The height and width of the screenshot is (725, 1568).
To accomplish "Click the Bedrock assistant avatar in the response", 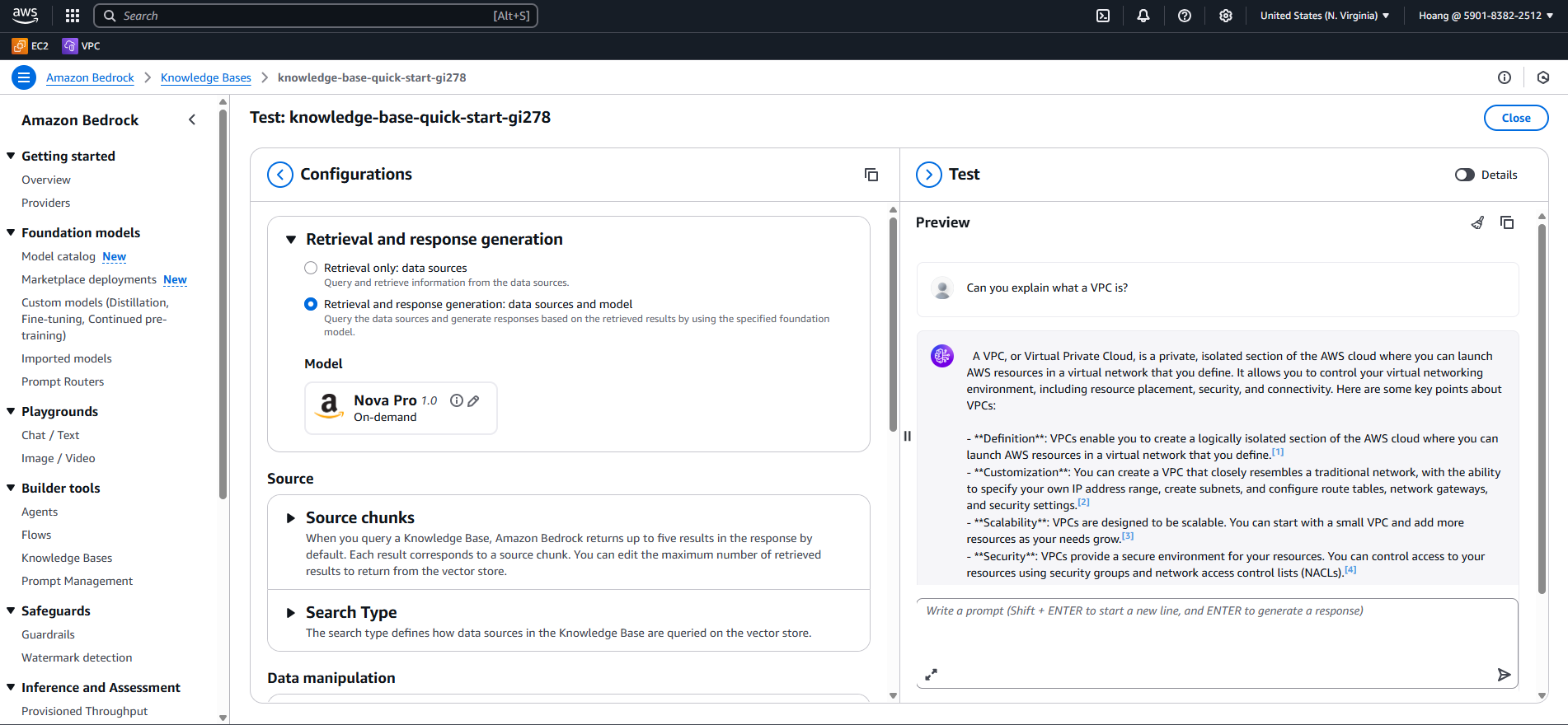I will click(x=942, y=356).
